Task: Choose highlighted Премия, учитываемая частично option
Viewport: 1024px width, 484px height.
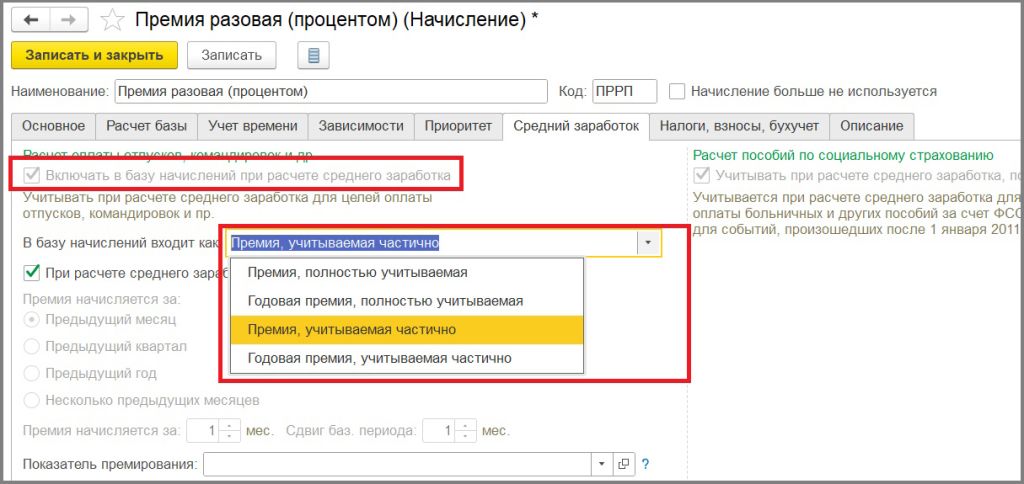Action: click(x=408, y=330)
